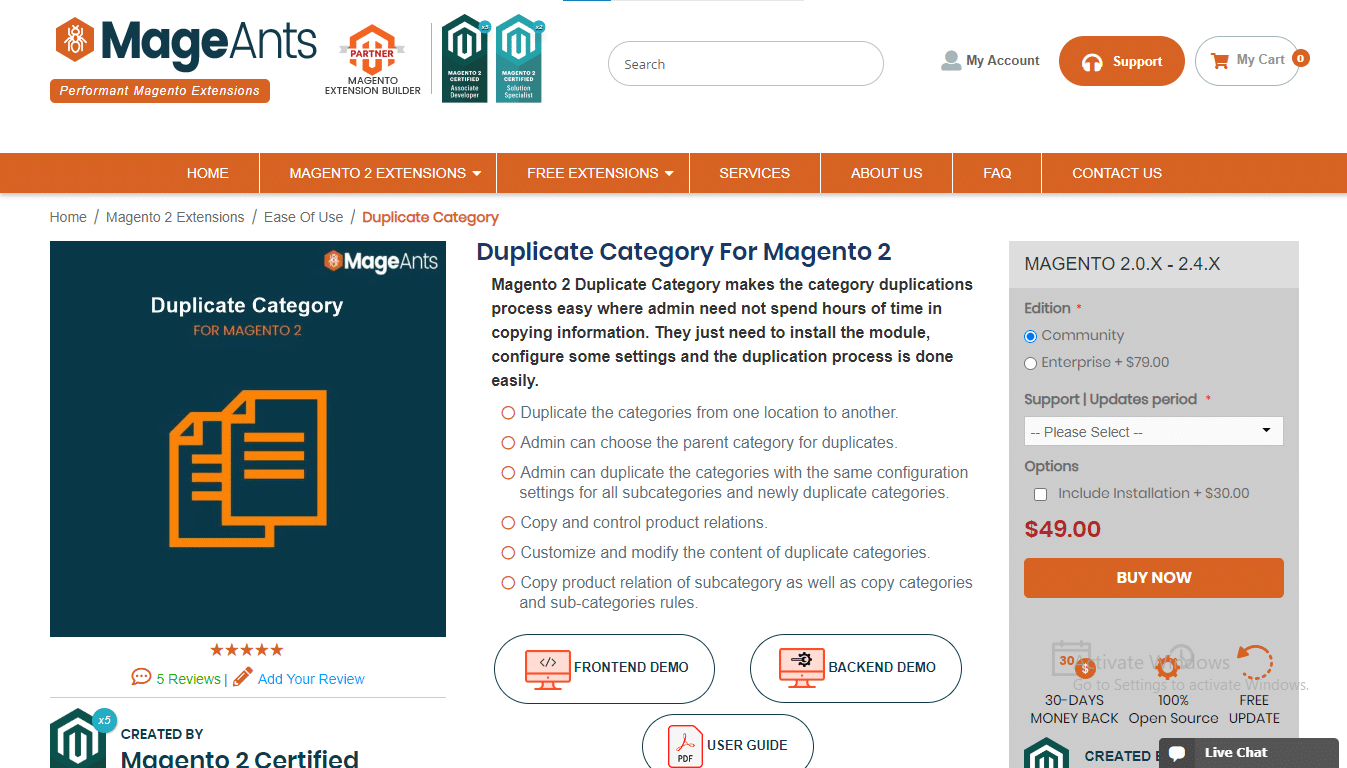The height and width of the screenshot is (768, 1347).
Task: Click the My Account user icon
Action: 951,61
